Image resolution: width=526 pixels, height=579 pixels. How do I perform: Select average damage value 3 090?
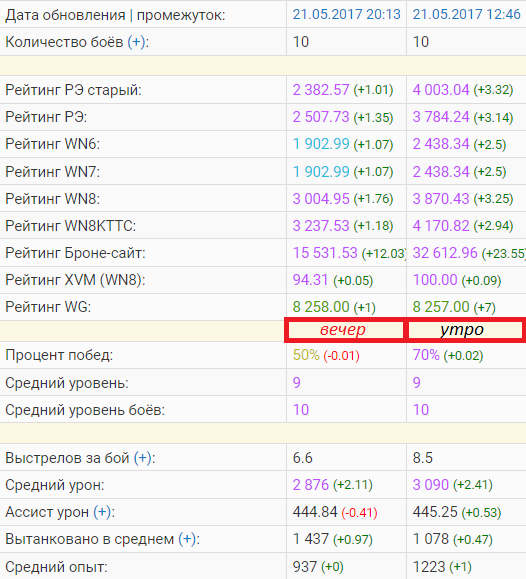point(431,485)
